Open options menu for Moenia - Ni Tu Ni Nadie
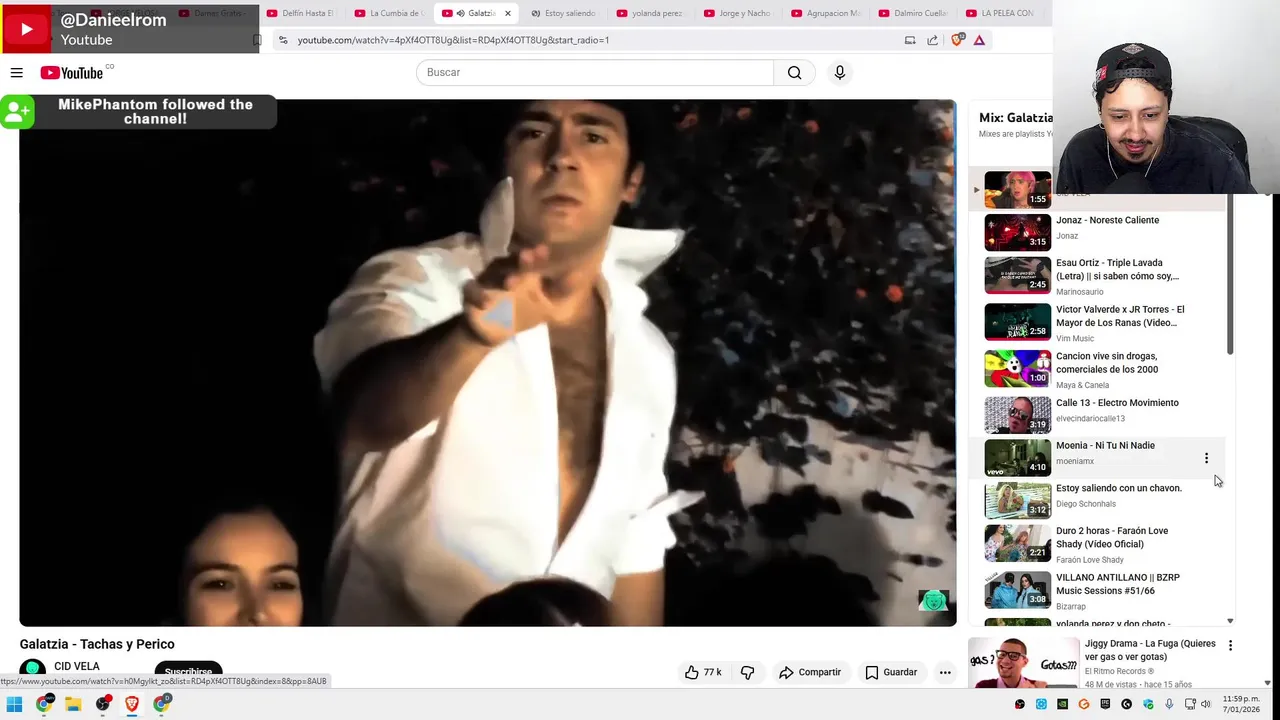Image resolution: width=1280 pixels, height=720 pixels. 1206,458
